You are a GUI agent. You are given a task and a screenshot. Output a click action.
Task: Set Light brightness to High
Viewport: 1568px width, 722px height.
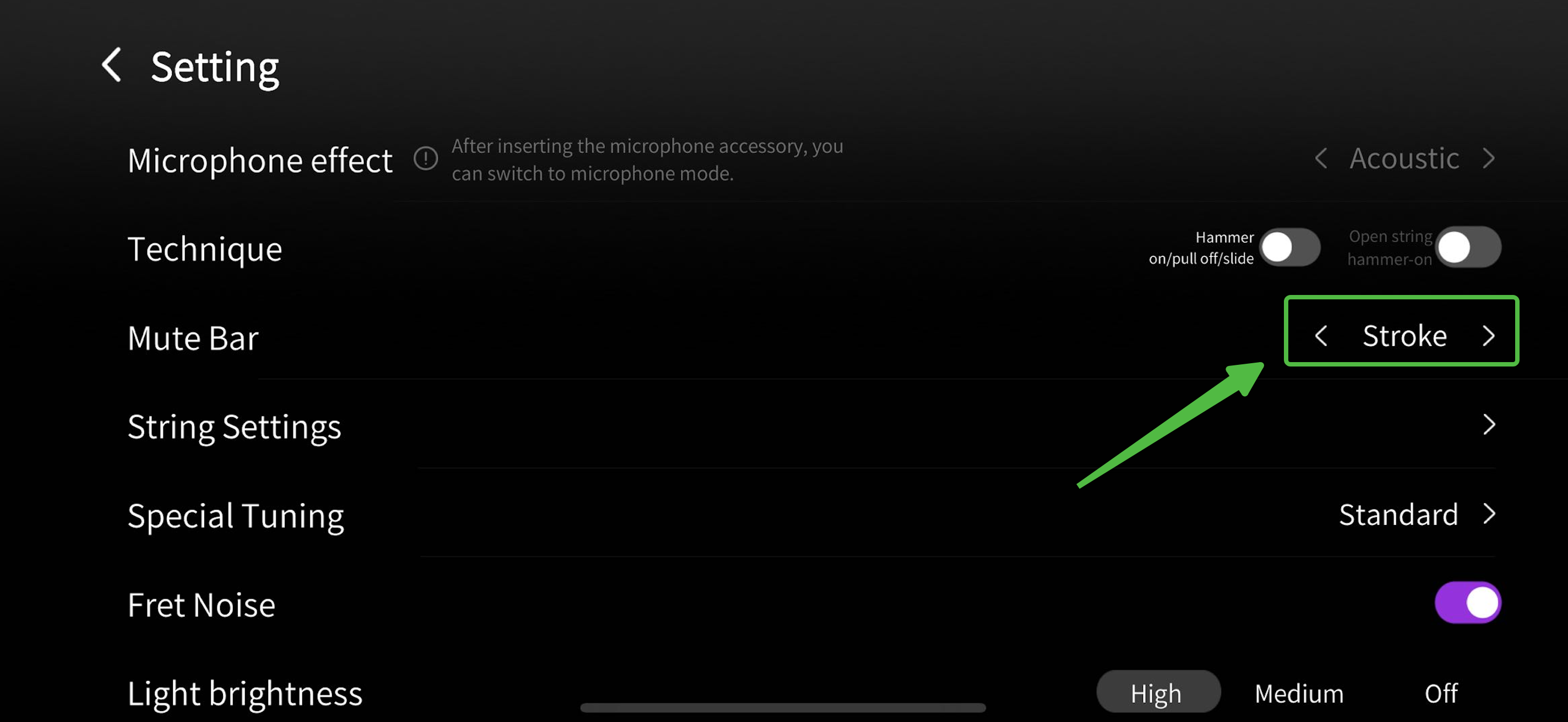click(1158, 693)
